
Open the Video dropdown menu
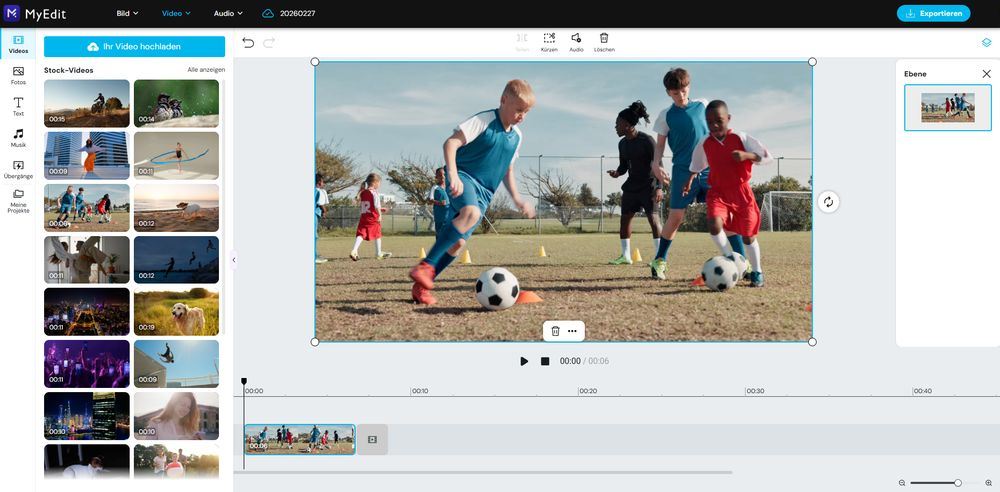click(x=176, y=13)
